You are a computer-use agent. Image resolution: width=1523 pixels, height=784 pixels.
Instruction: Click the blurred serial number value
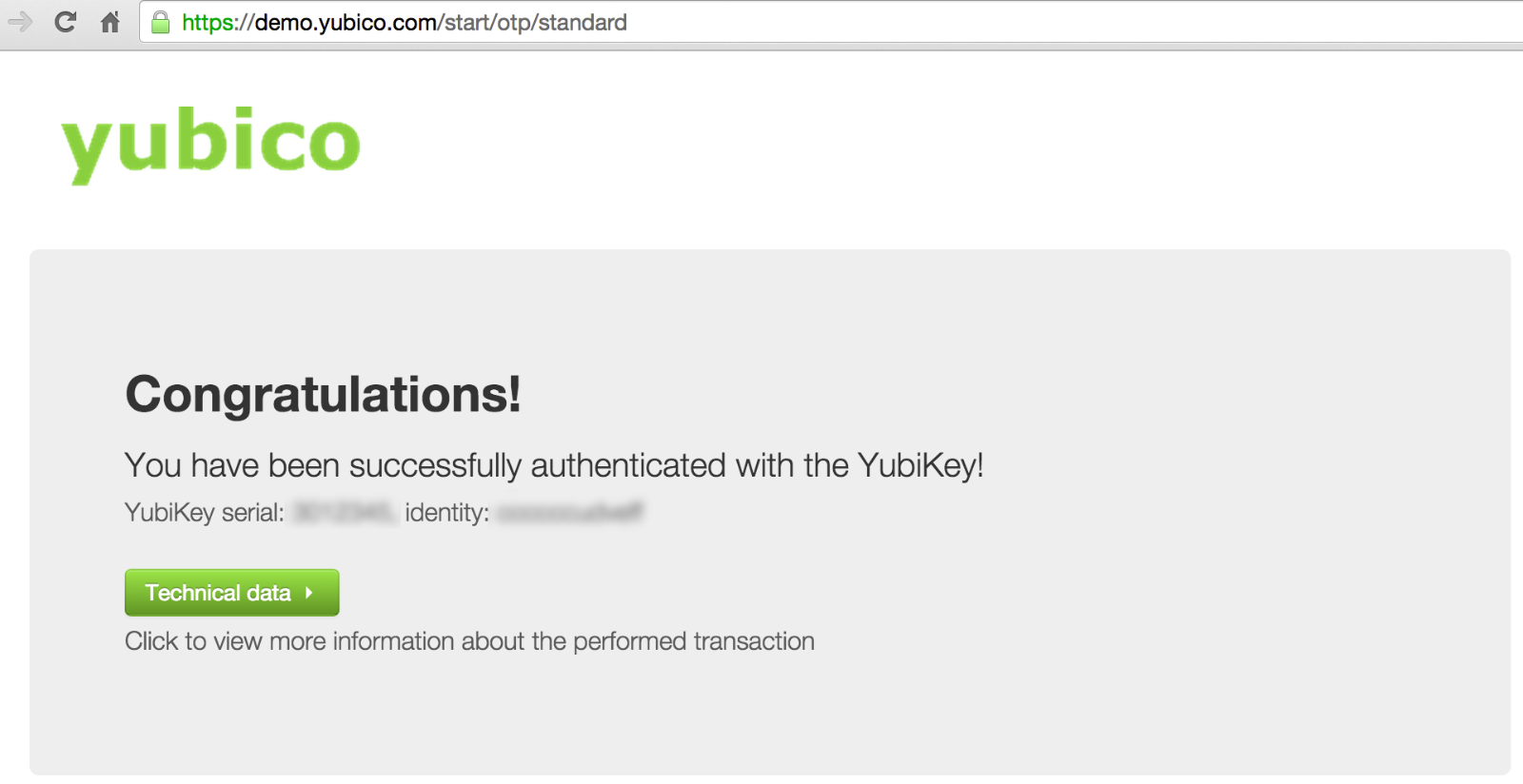tap(342, 513)
